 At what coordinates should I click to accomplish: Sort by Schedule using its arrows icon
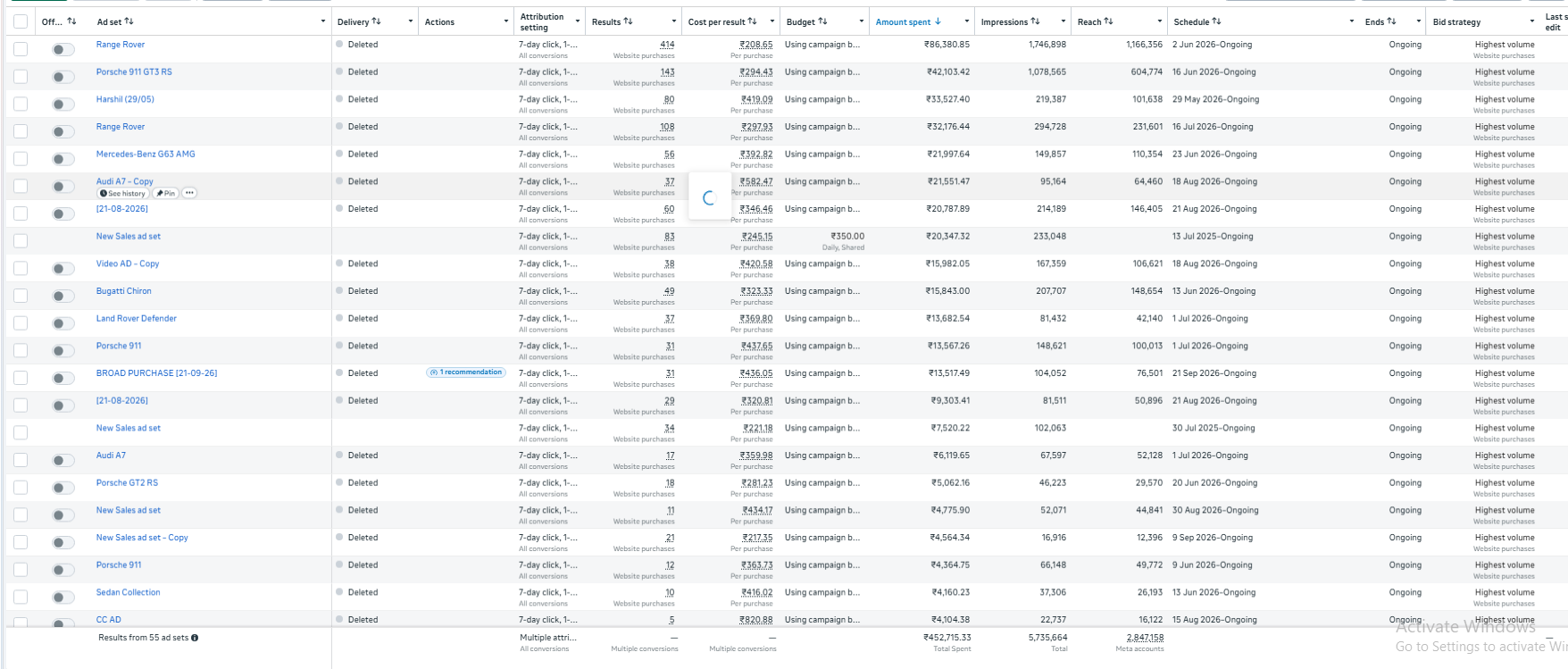click(x=1216, y=21)
